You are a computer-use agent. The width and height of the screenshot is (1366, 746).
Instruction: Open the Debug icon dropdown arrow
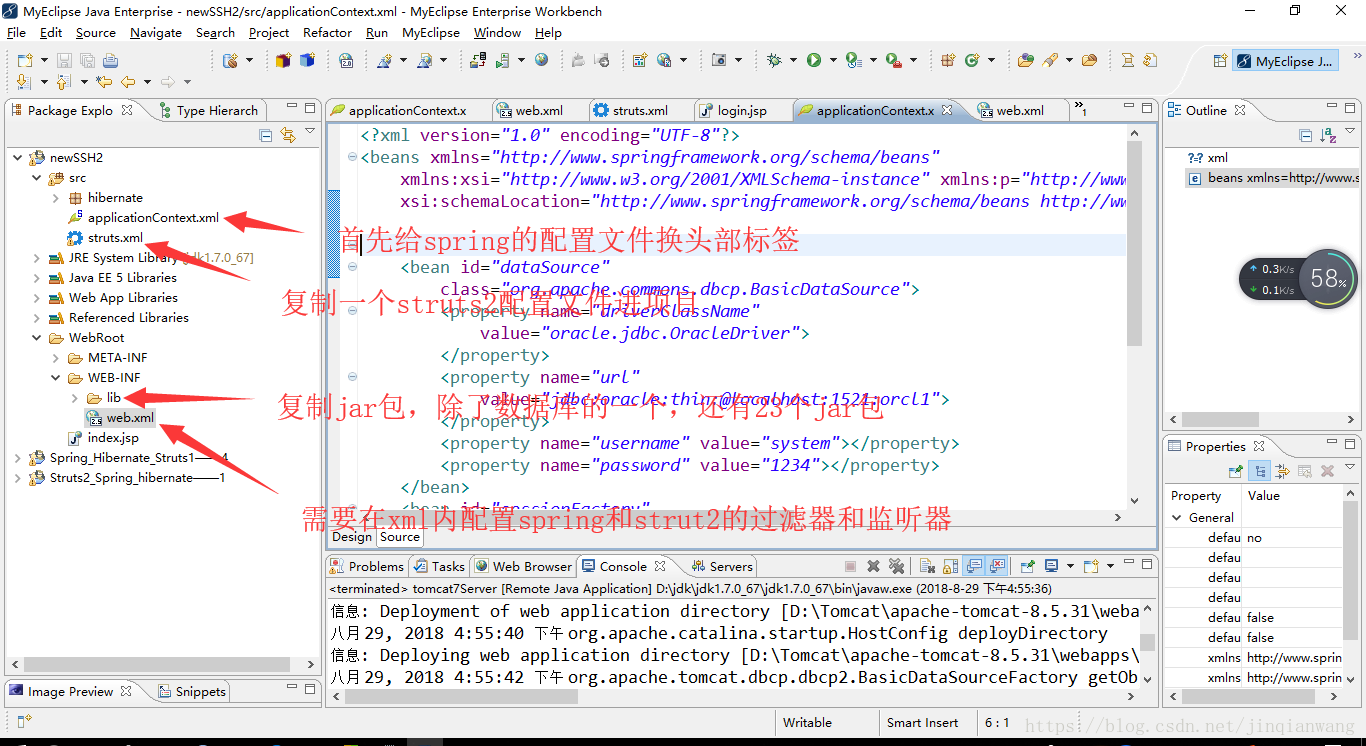pyautogui.click(x=792, y=61)
